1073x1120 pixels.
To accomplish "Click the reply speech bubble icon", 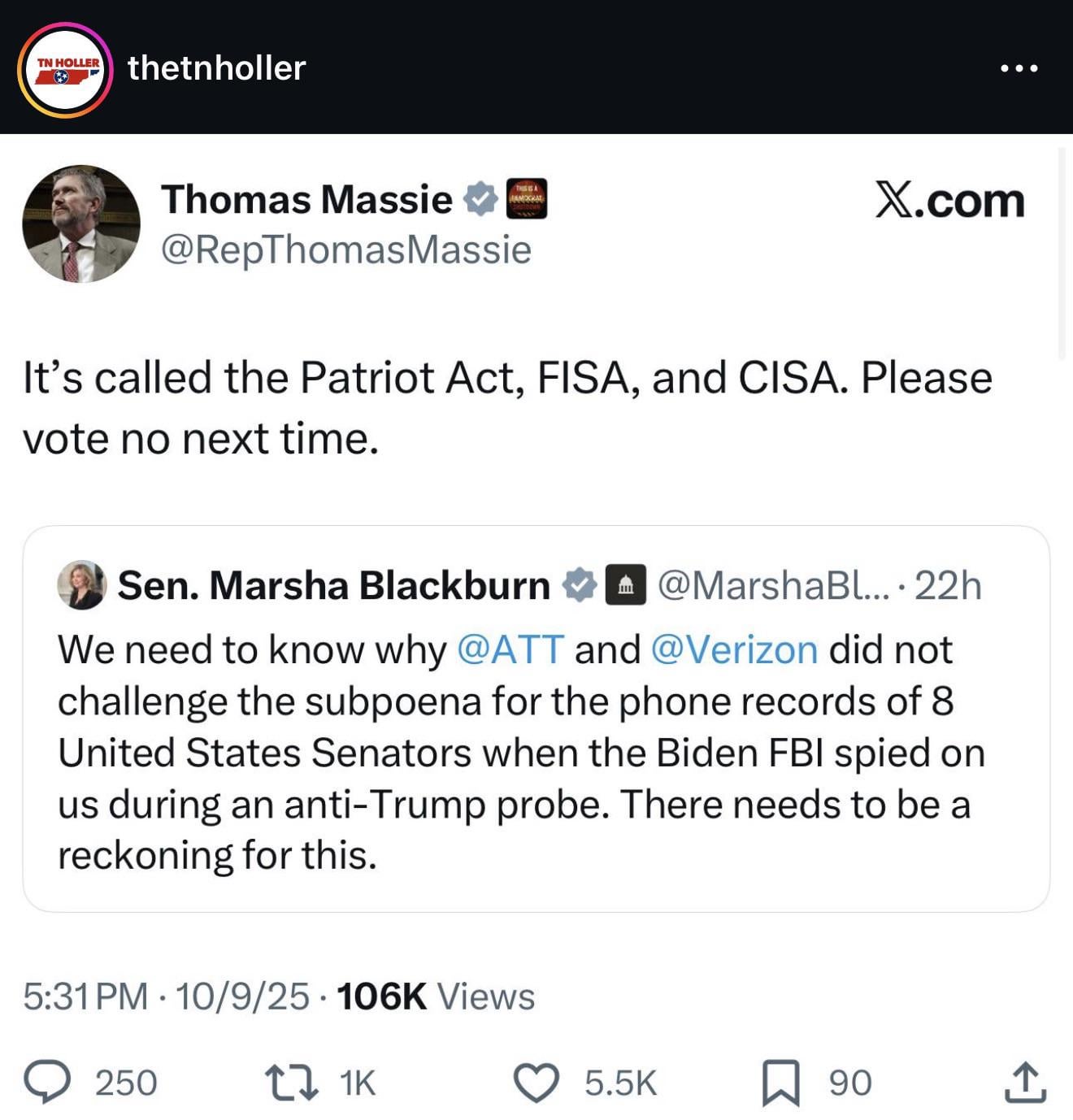I will (x=46, y=1083).
